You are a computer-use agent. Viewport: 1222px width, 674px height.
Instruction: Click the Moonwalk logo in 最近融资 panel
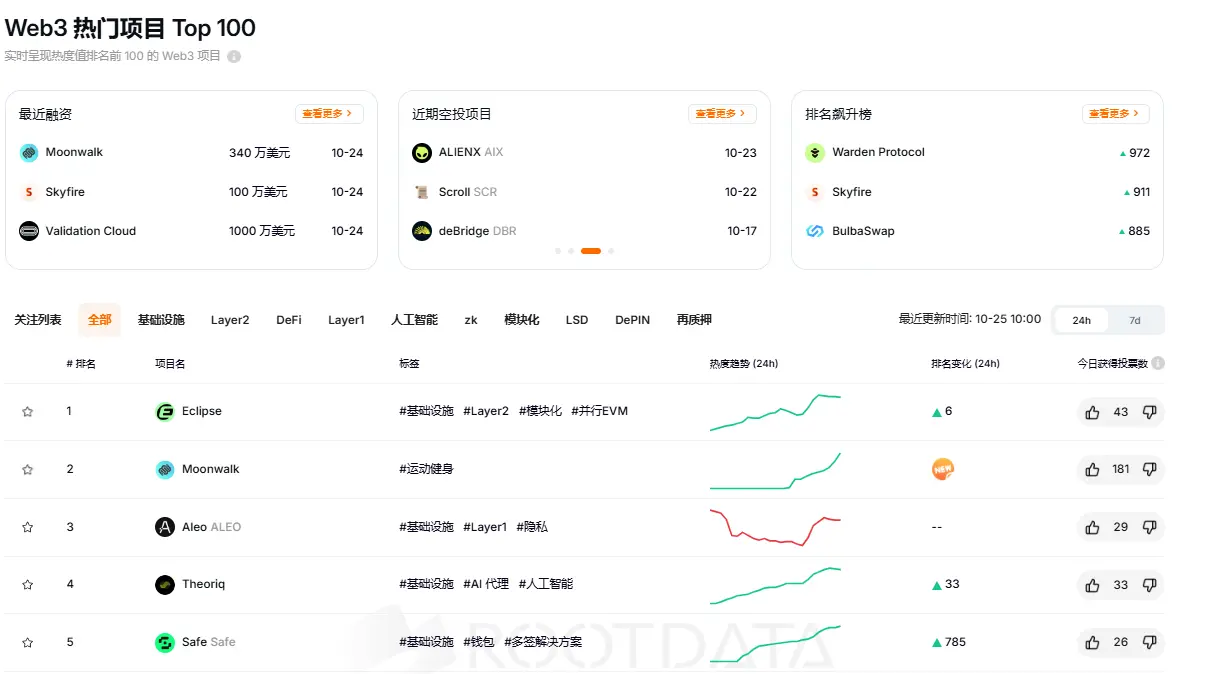[x=28, y=152]
